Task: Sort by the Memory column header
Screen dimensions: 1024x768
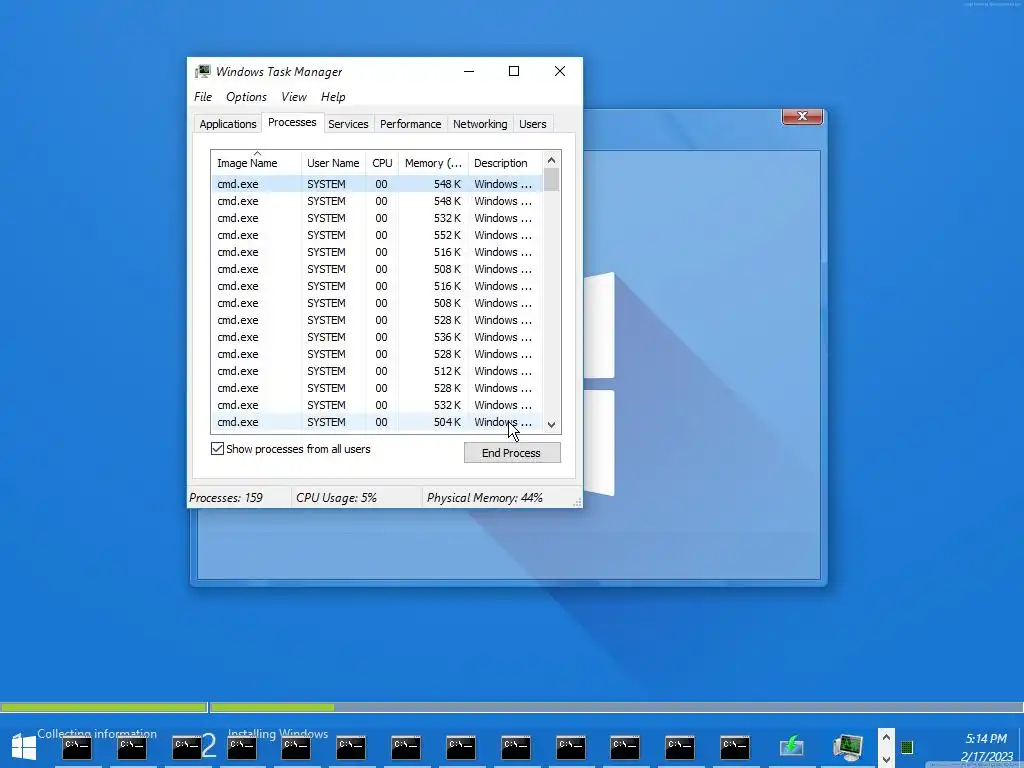Action: (433, 163)
